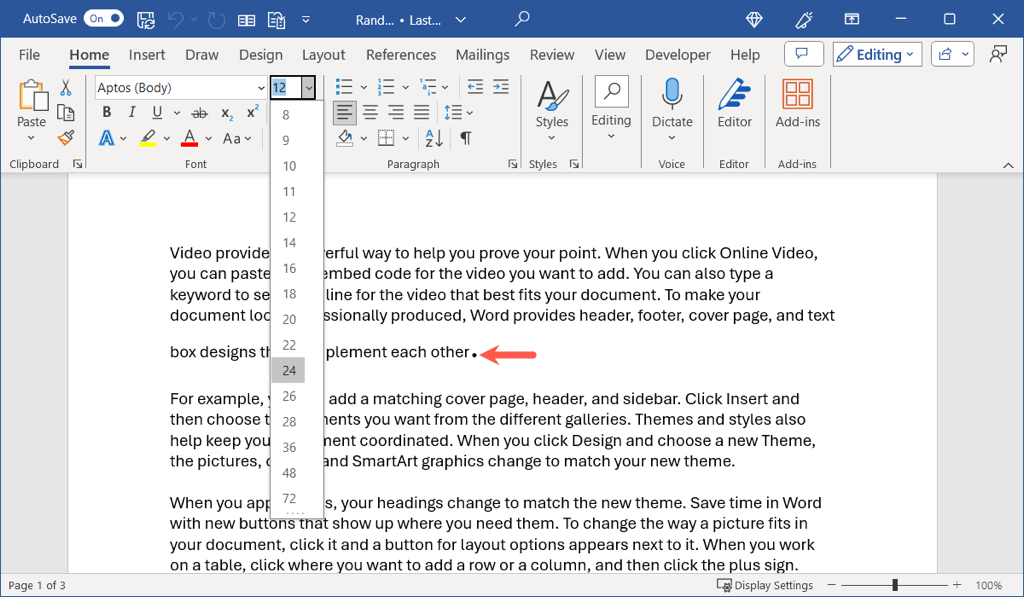Image resolution: width=1024 pixels, height=597 pixels.
Task: Toggle Show/Hide paragraph marks
Action: 465,138
